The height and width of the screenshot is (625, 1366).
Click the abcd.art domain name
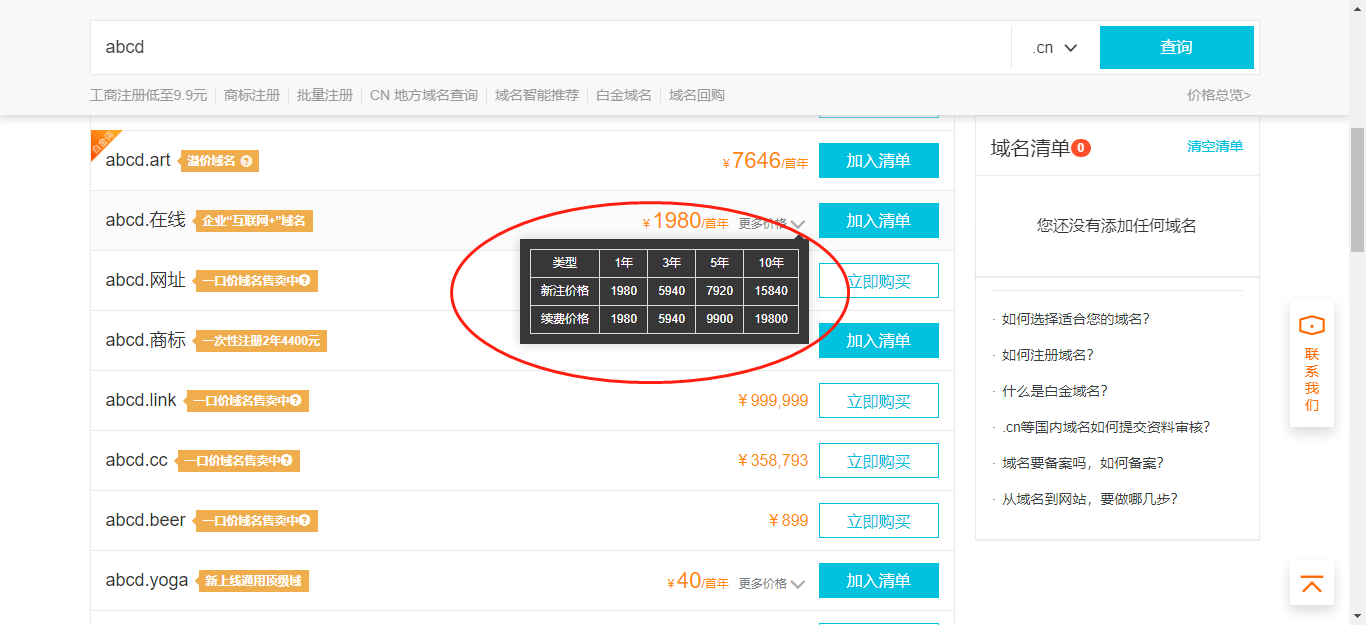click(x=139, y=160)
